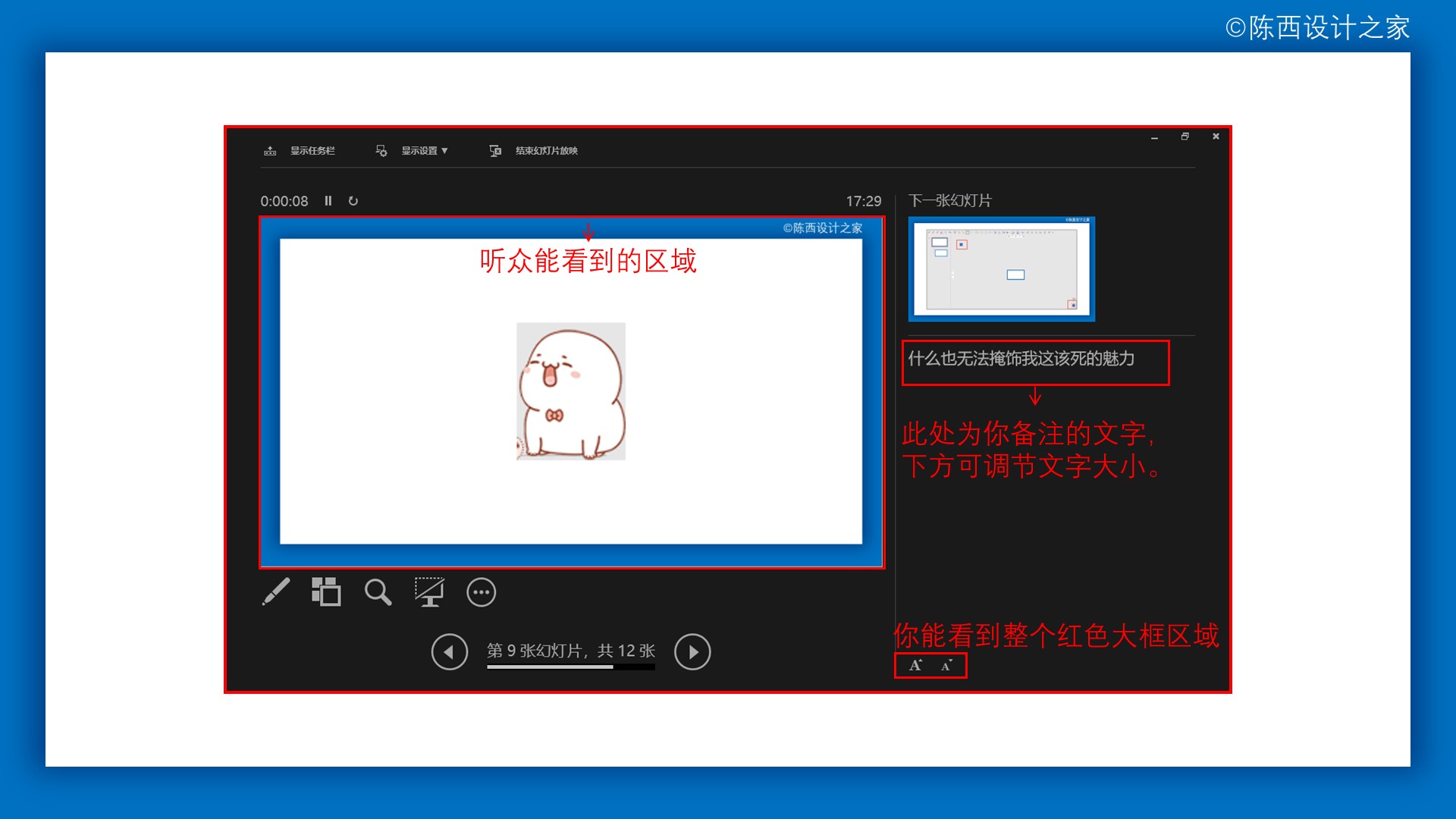Toggle black screen slide show
The image size is (1456, 819).
click(x=429, y=592)
